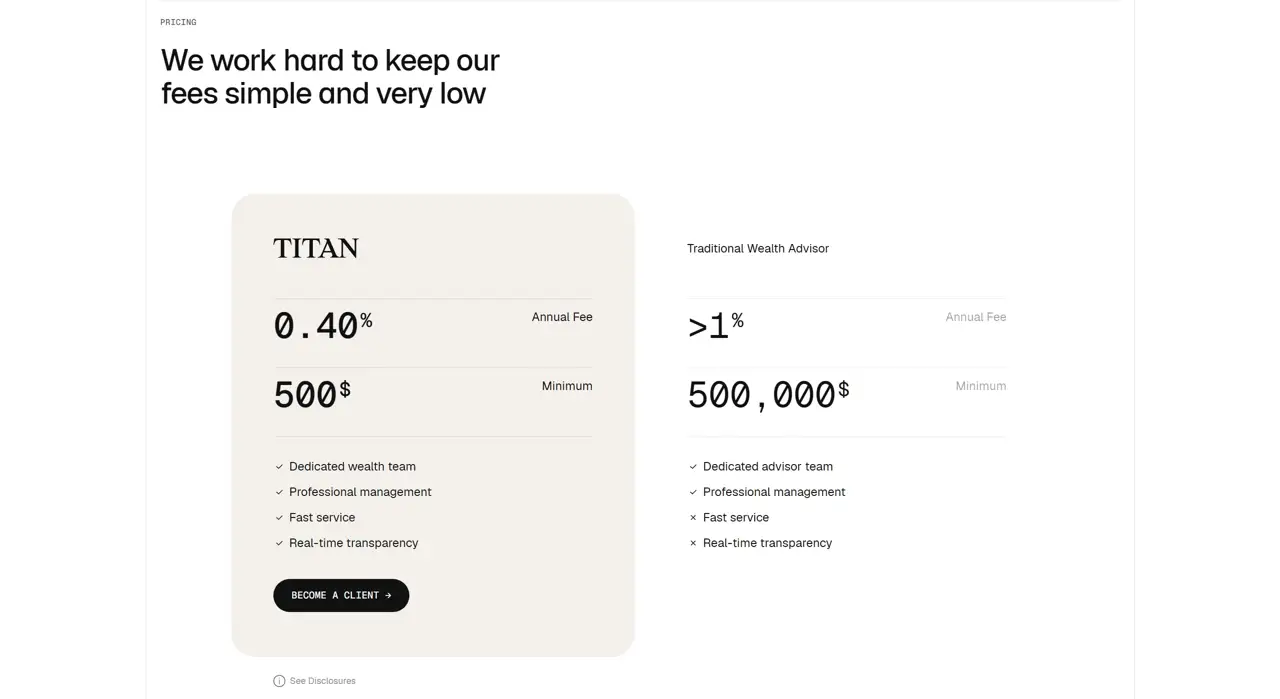The width and height of the screenshot is (1280, 699).
Task: Click checkmark icon next to Dedicated wealth team
Action: (x=279, y=467)
